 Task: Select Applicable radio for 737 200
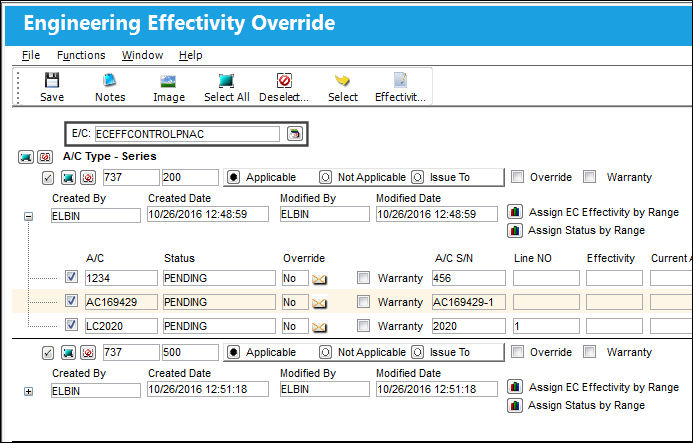[233, 177]
